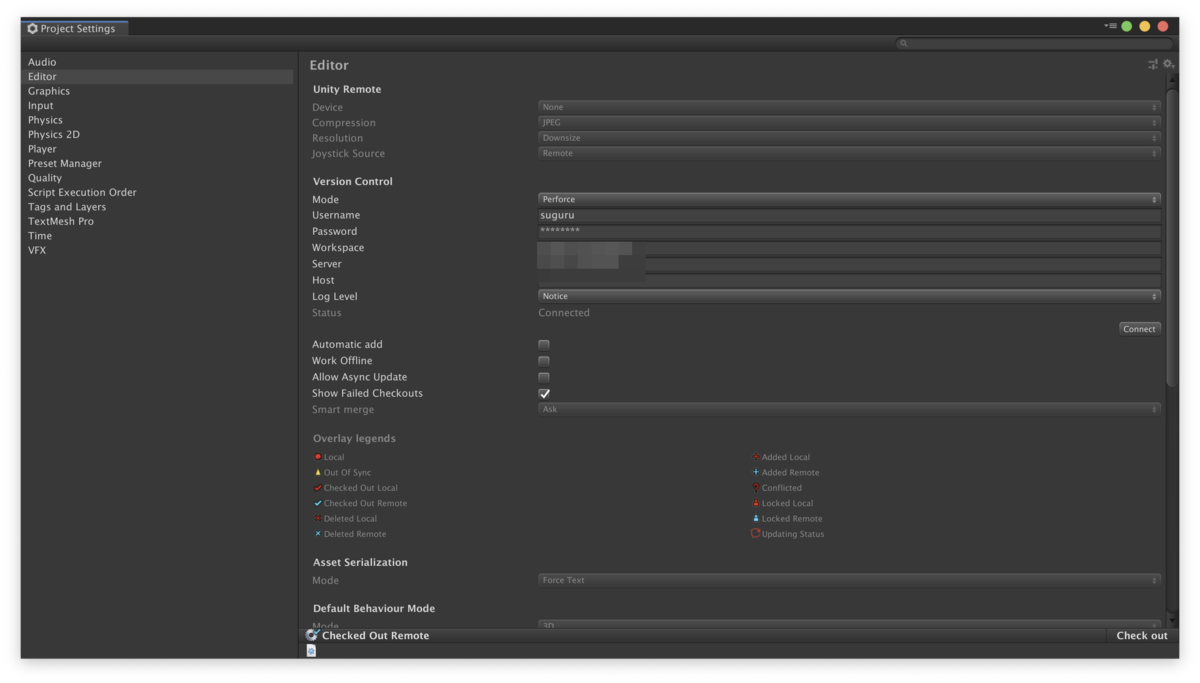
Task: Click the blue Deleted Remote cross icon
Action: (x=318, y=534)
